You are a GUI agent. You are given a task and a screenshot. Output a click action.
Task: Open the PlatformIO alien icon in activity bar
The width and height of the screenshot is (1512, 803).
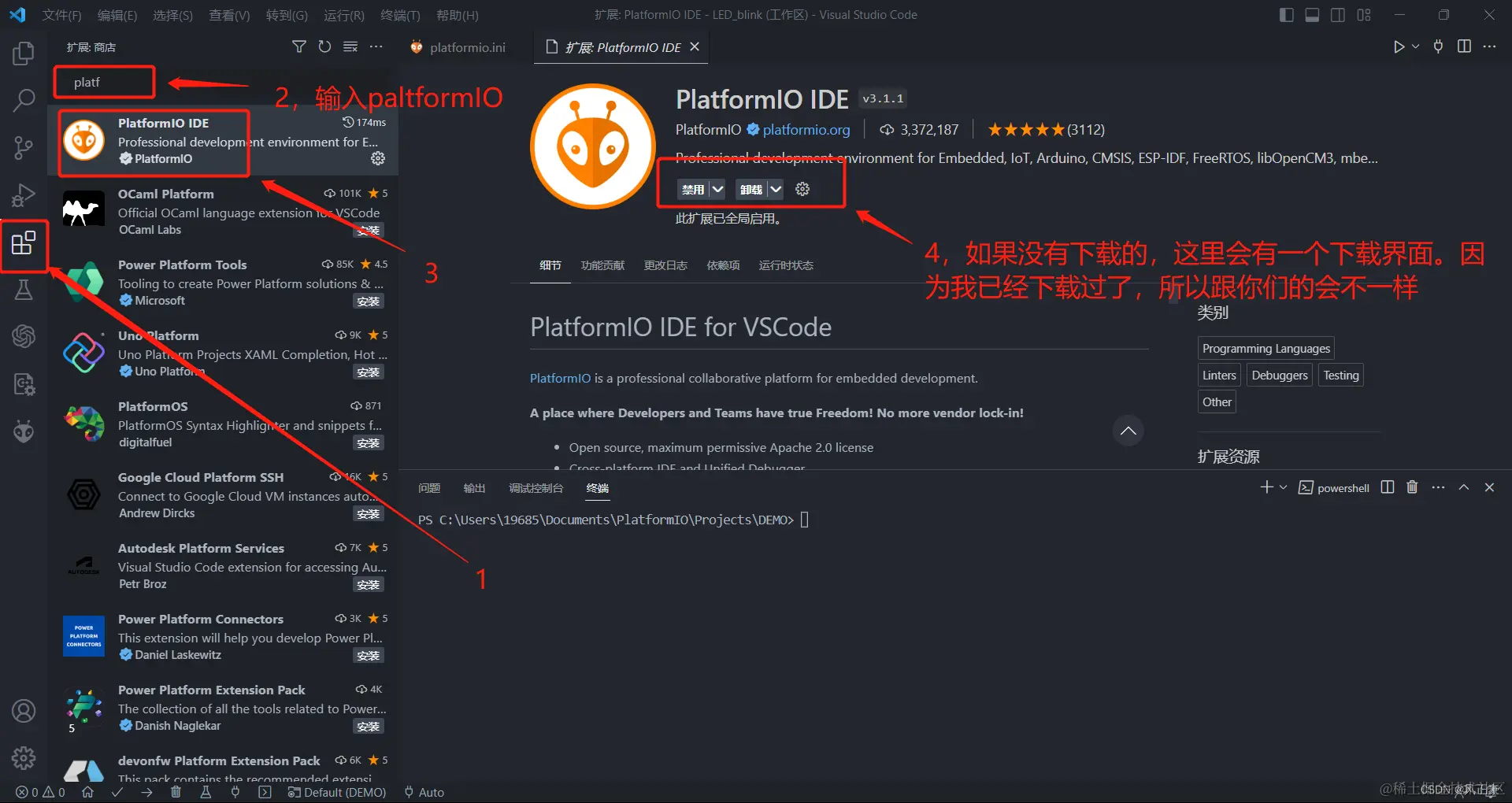pos(24,431)
